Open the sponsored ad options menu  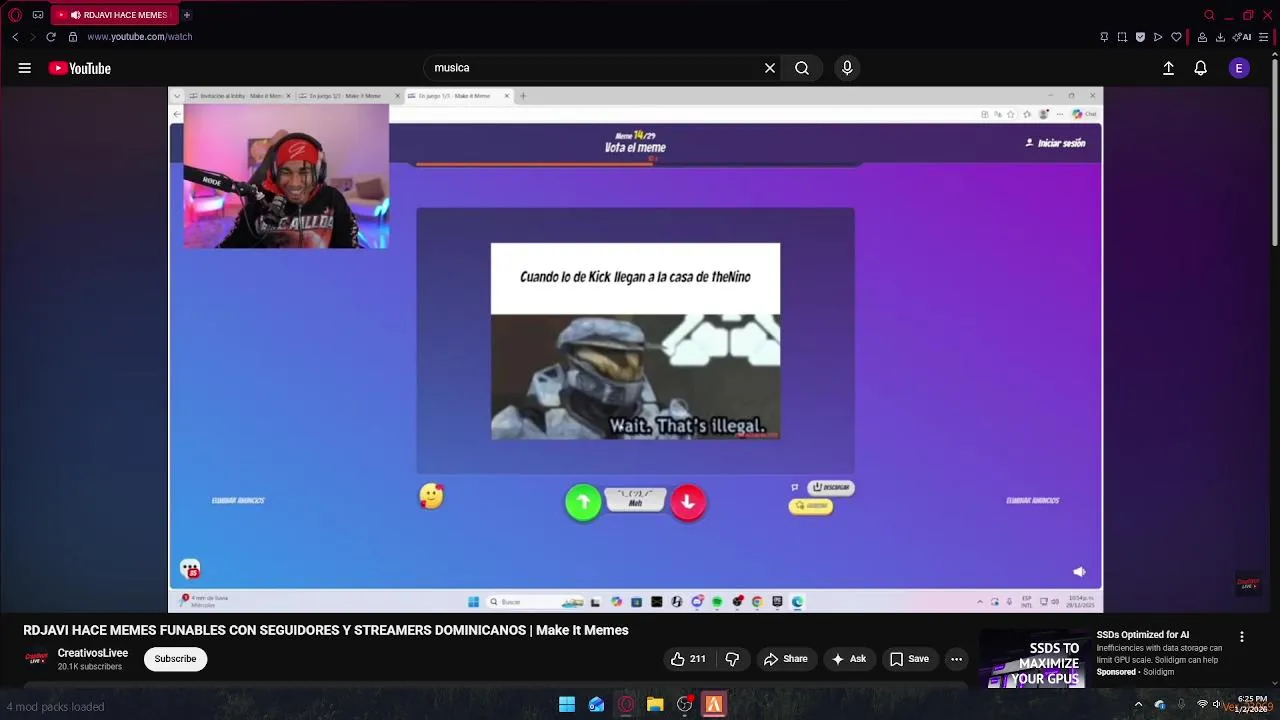[1242, 637]
